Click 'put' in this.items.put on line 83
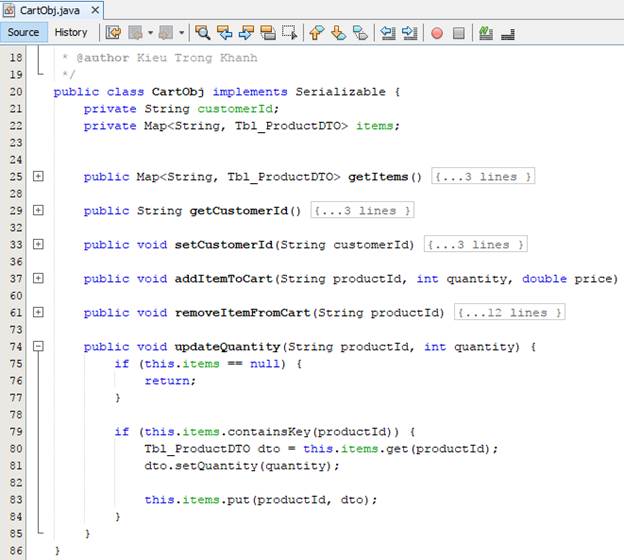This screenshot has width=624, height=560. (238, 500)
